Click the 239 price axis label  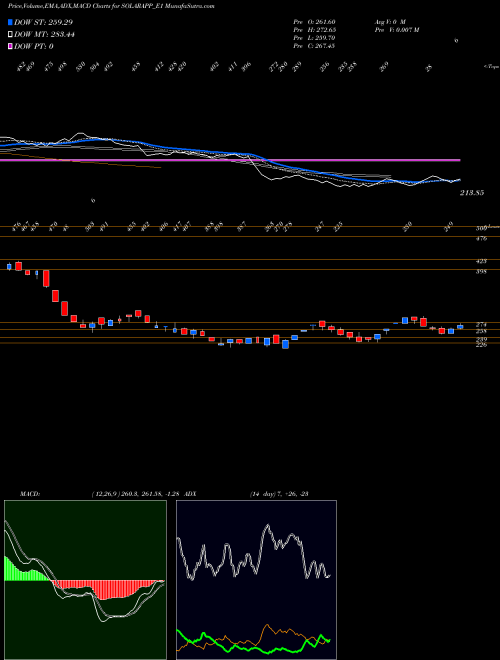tap(481, 339)
